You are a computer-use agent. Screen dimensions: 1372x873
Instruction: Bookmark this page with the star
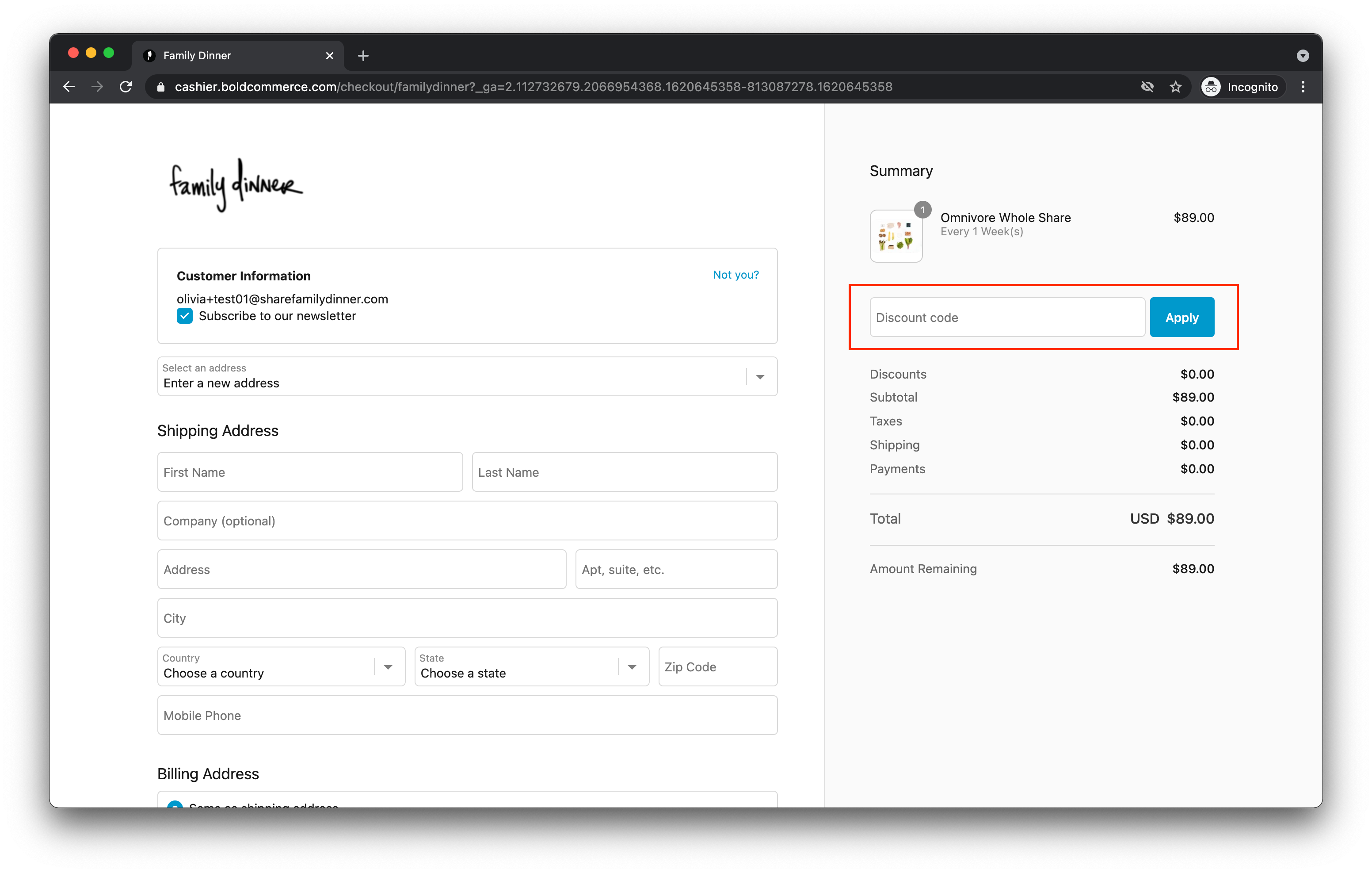pos(1176,87)
